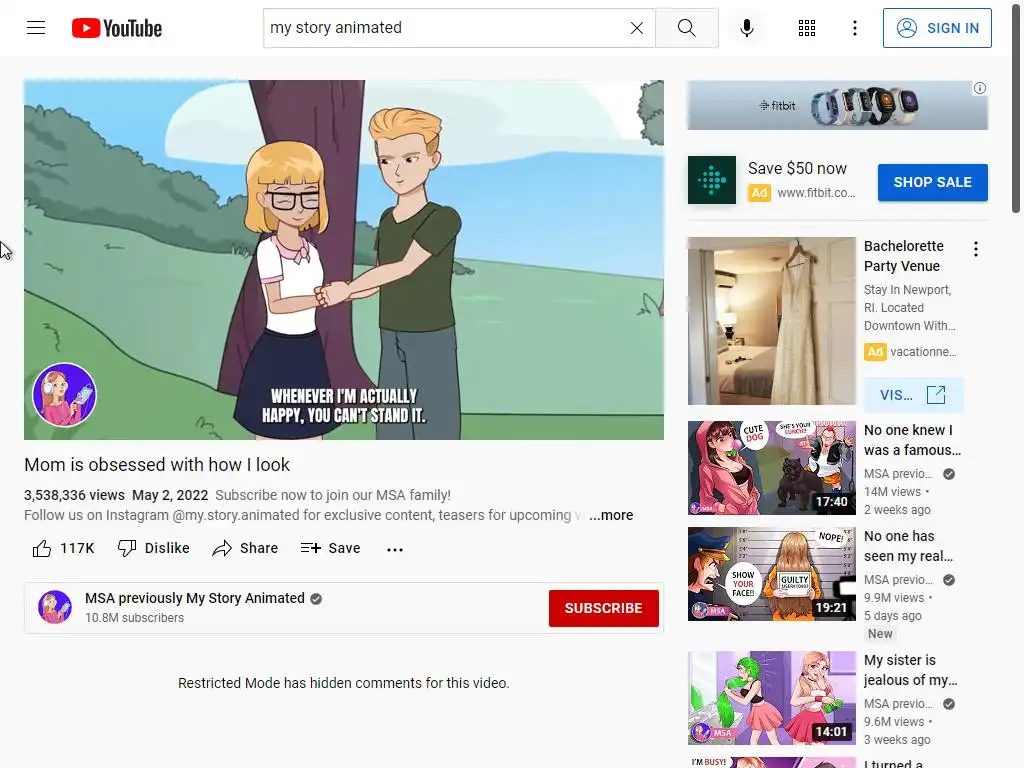Open the YouTube apps grid
Screen dimensions: 1024x768
[x=807, y=28]
